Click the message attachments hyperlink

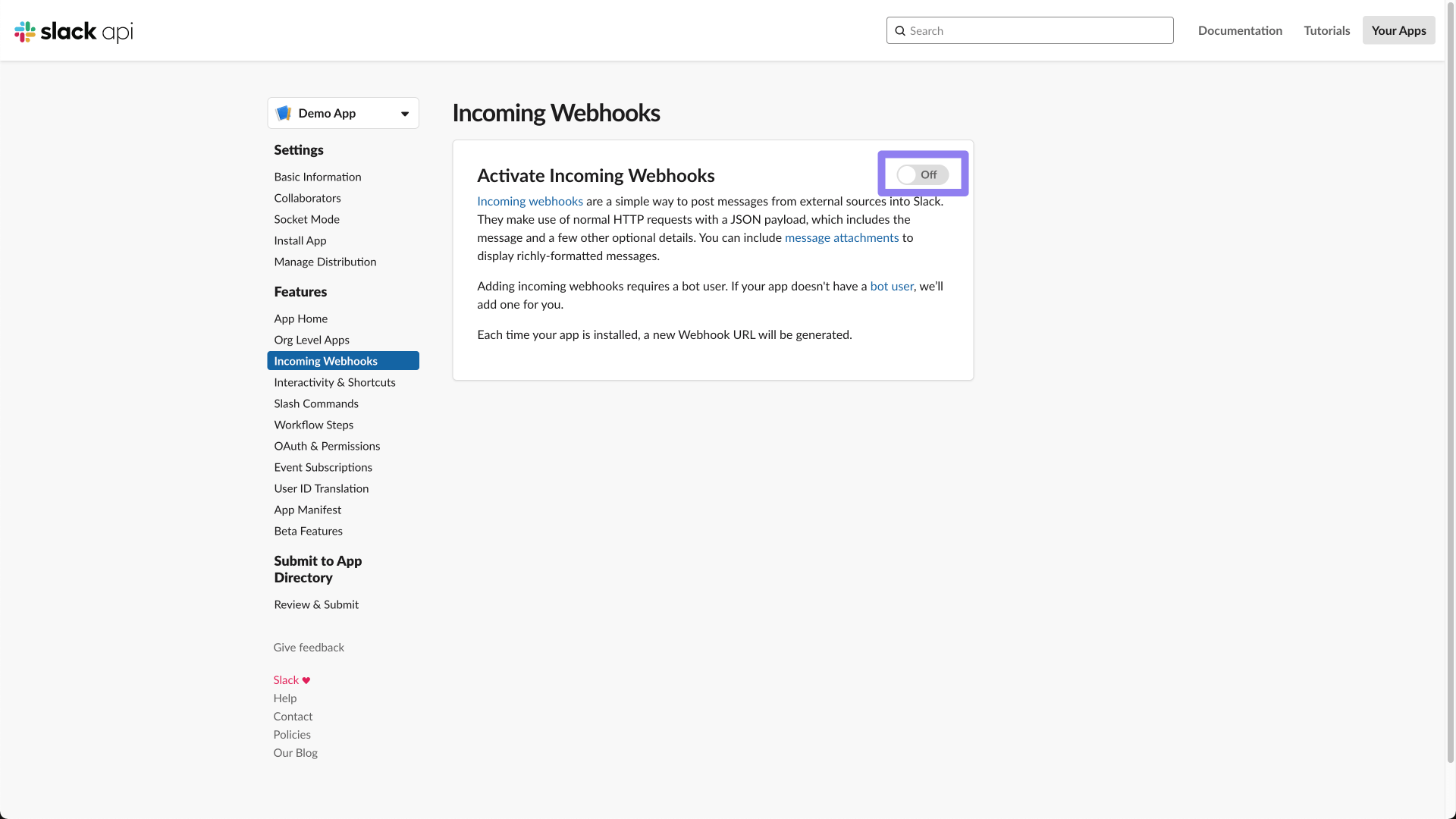pyautogui.click(x=842, y=237)
